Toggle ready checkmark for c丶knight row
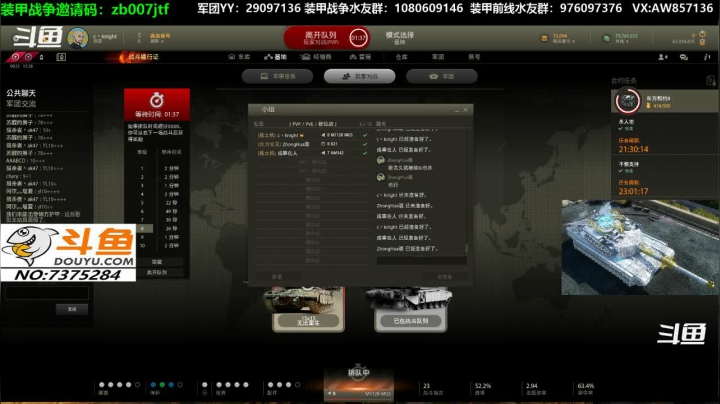The image size is (720, 404). (365, 135)
